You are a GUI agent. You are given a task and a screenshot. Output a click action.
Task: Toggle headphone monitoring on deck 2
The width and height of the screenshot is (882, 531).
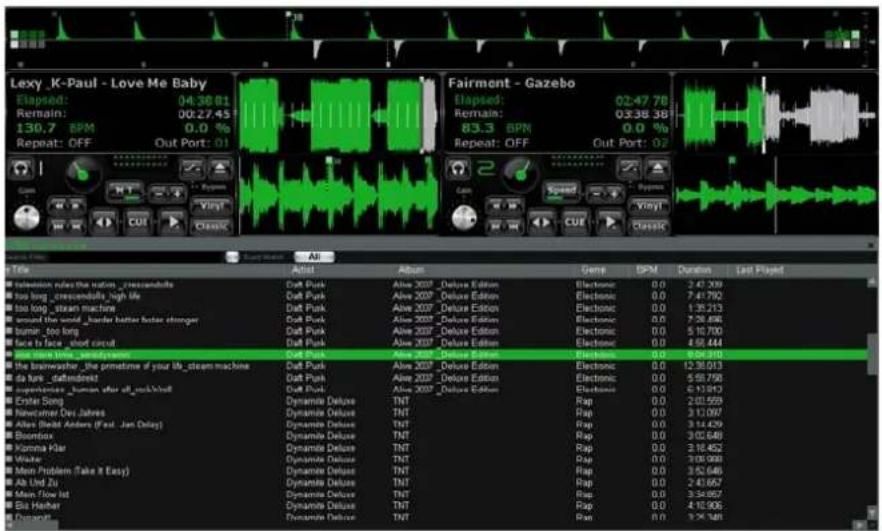(x=458, y=168)
